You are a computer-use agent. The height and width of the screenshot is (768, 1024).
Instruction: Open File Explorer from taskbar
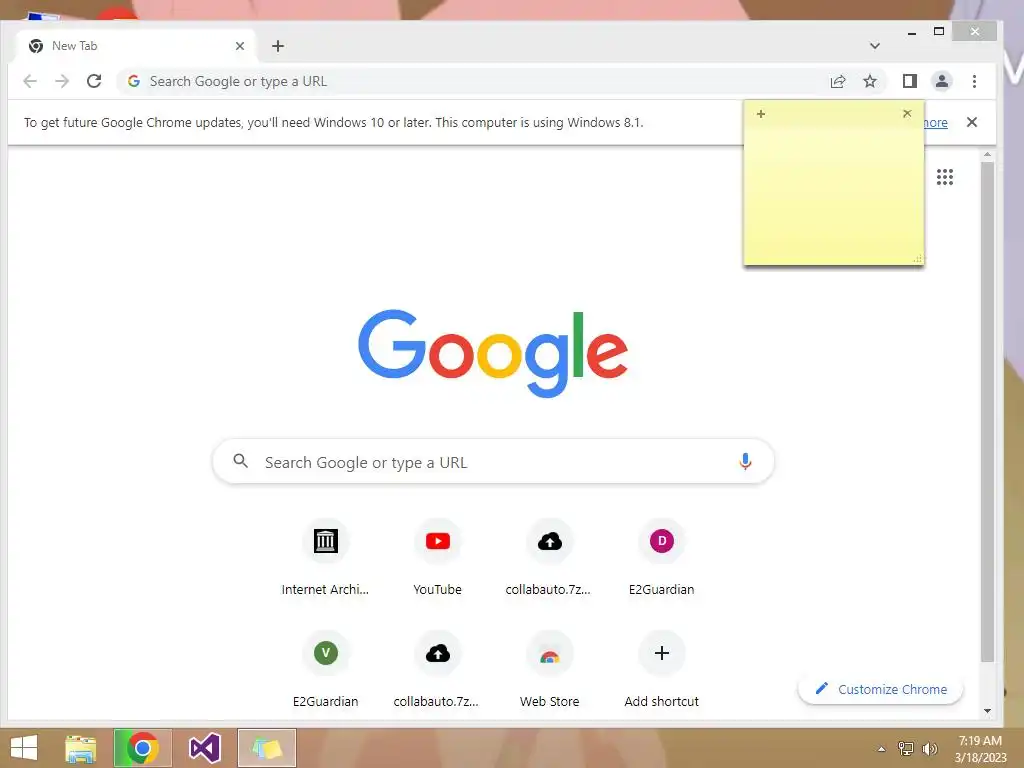(81, 748)
